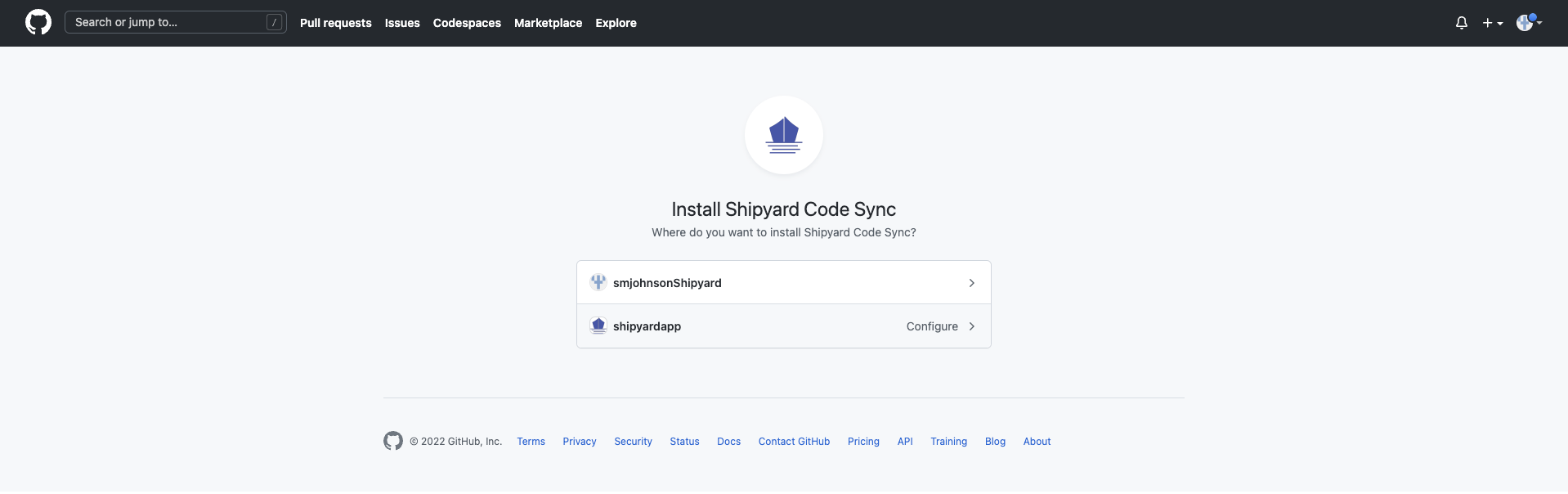Open the user avatar menu
The height and width of the screenshot is (494, 1568).
pyautogui.click(x=1529, y=23)
